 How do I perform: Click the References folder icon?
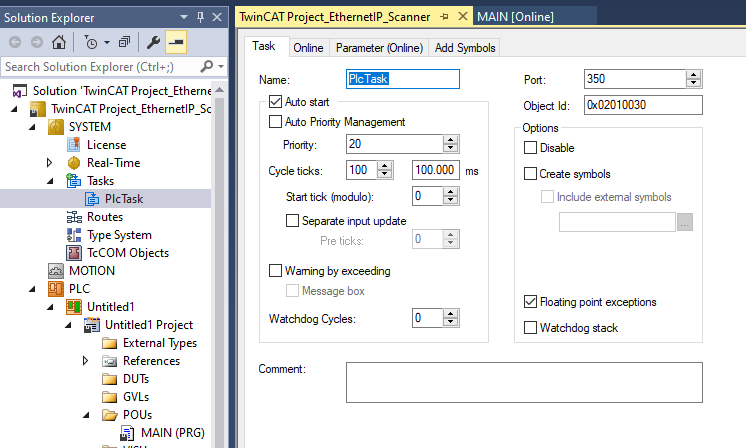click(109, 361)
